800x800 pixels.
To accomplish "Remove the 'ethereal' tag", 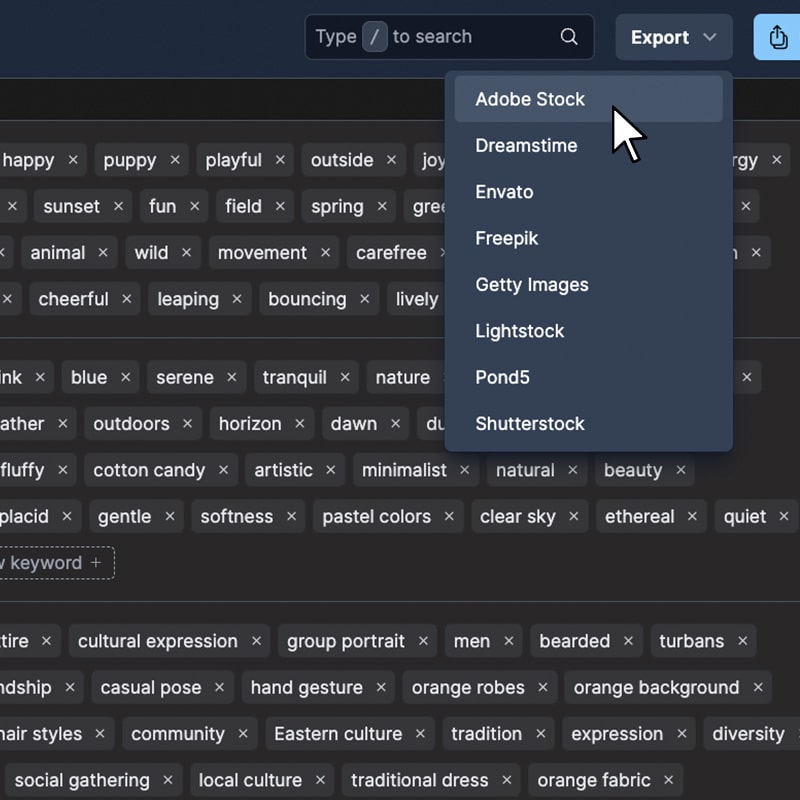I will (x=692, y=516).
